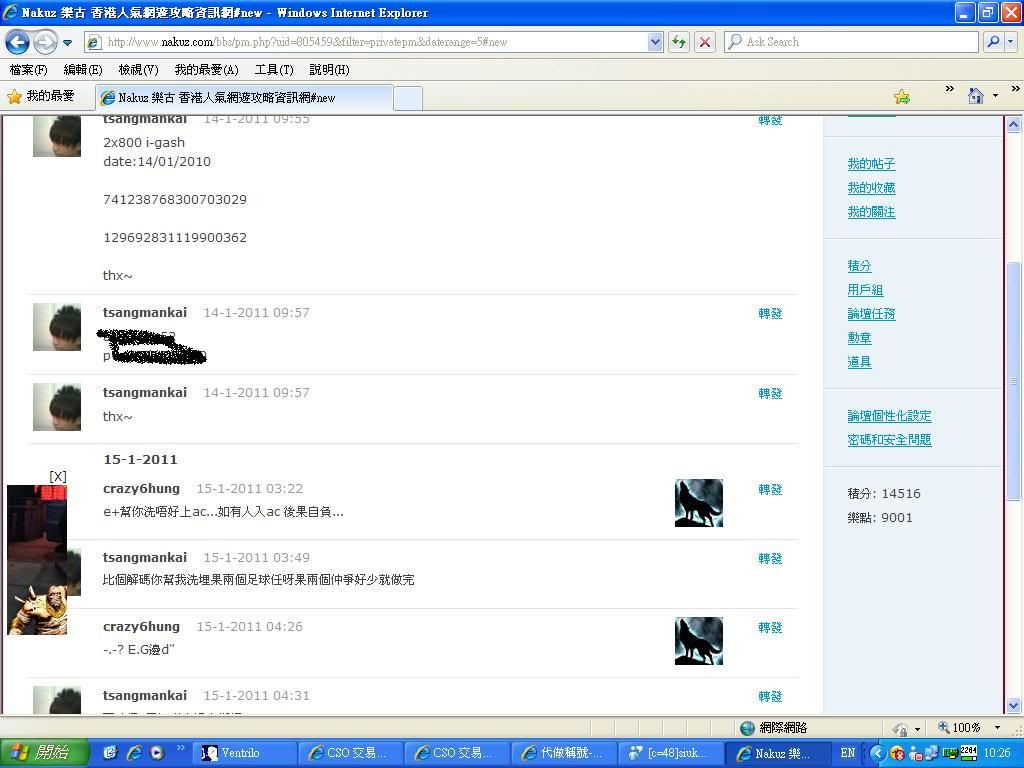Open the 我的最愛(A) menu

click(206, 69)
